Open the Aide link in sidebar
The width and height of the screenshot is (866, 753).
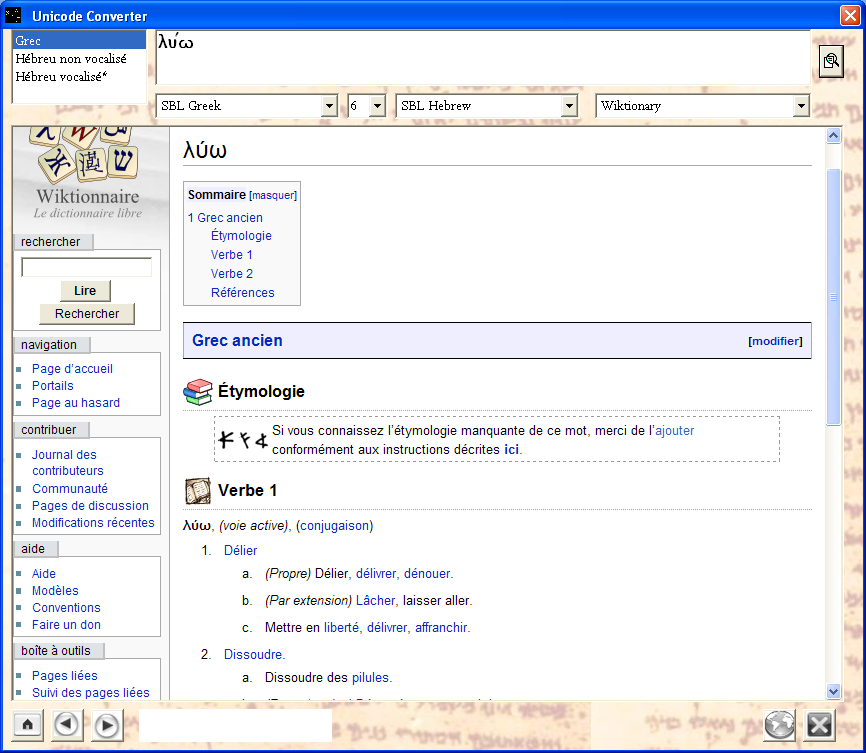coord(44,573)
